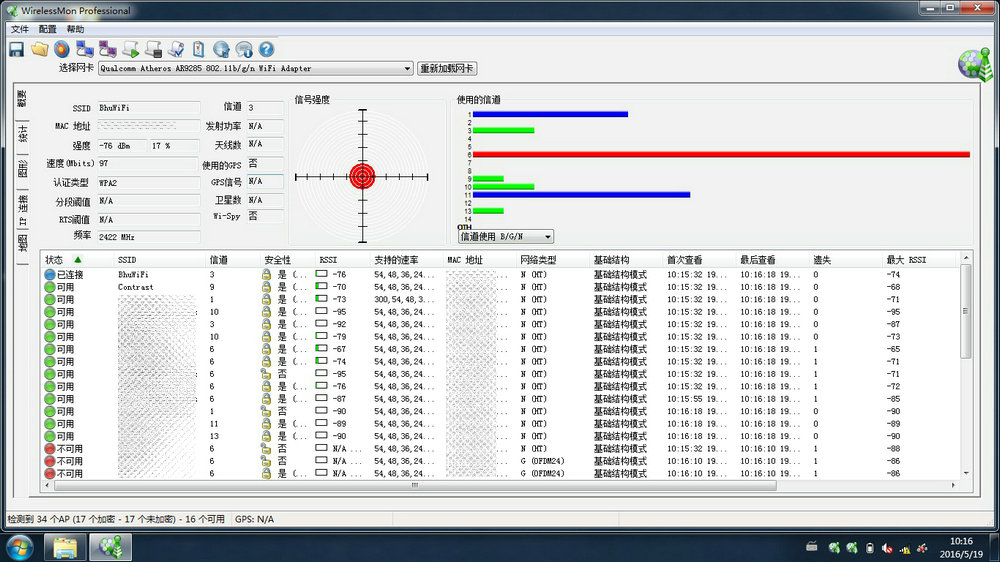Open the 文件 menu
1000x562 pixels.
(20, 29)
